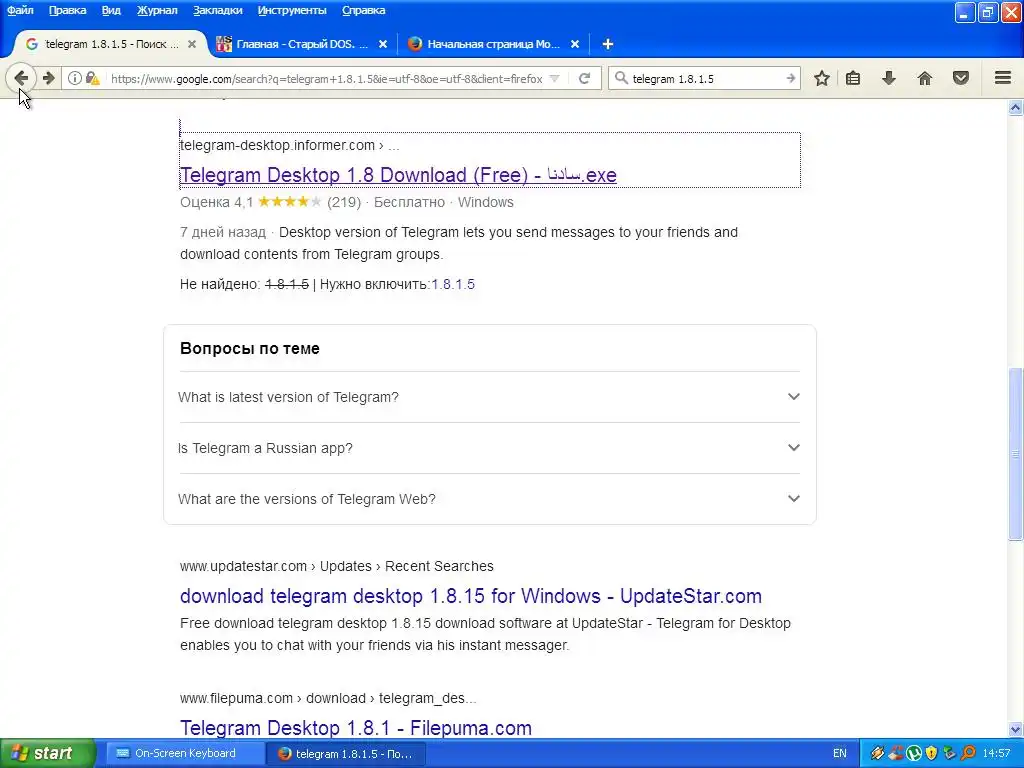Viewport: 1024px width, 768px height.
Task: Close the Начальная страница Mozilla tab
Action: tap(575, 44)
